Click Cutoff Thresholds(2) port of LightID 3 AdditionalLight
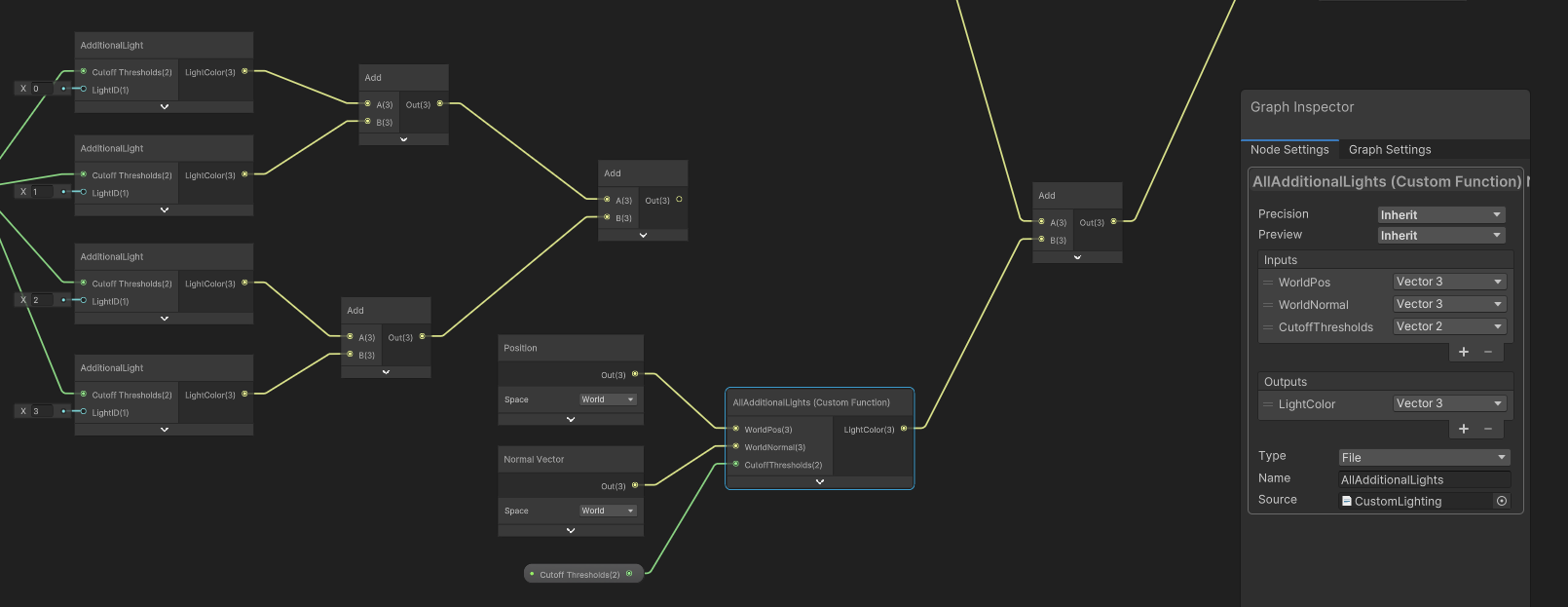 coord(84,394)
